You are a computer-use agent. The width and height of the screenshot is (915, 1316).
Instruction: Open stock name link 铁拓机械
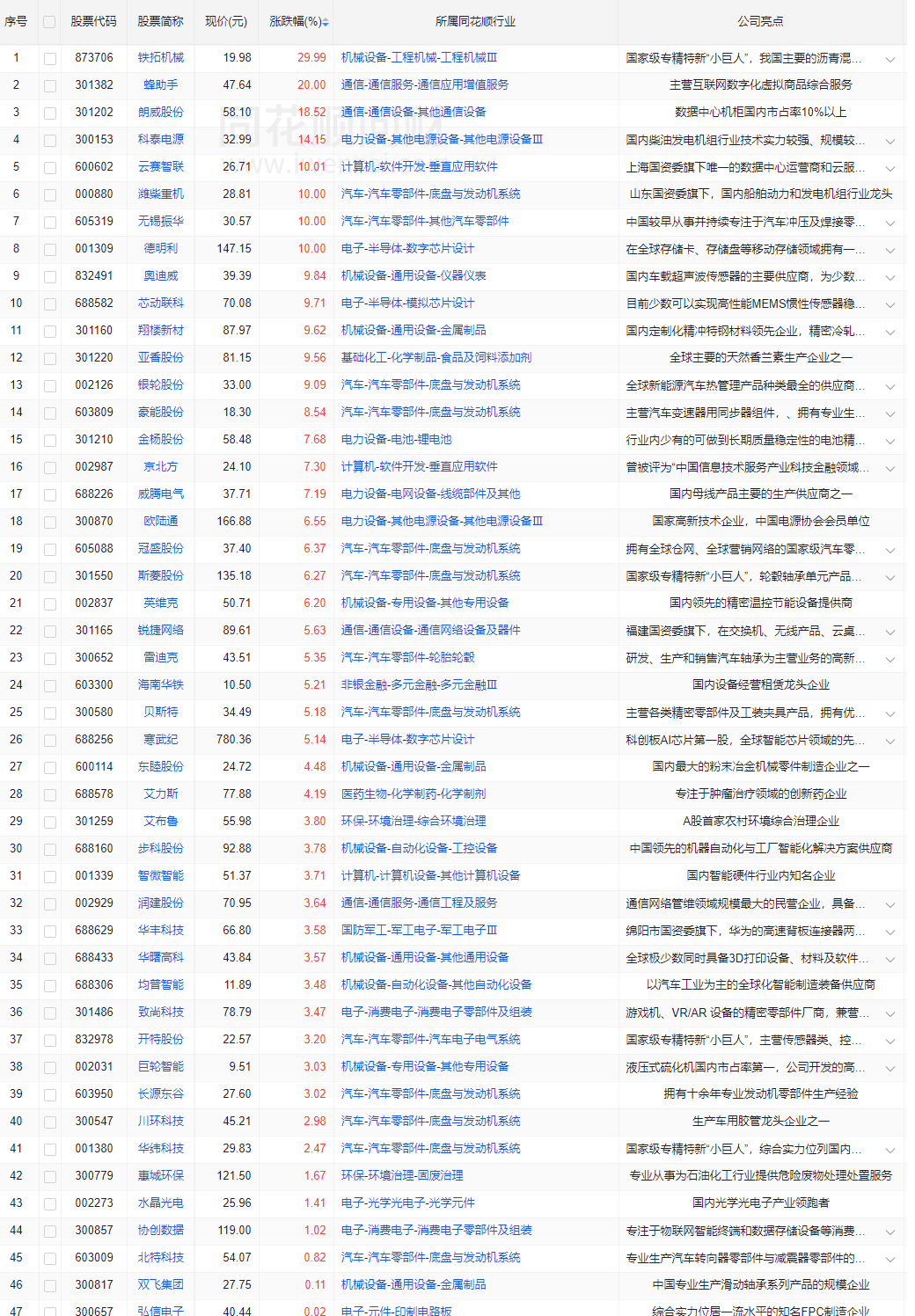(x=161, y=58)
